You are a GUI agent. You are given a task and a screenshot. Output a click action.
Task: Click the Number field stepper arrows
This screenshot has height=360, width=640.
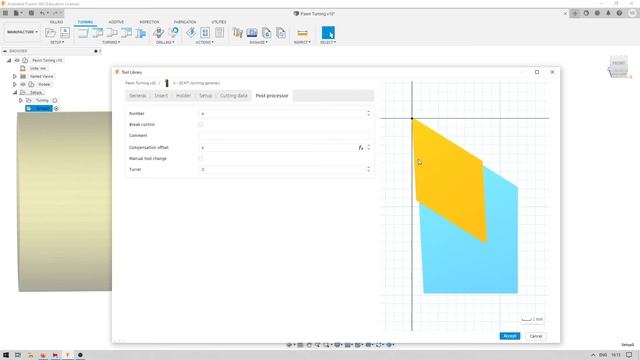(369, 113)
